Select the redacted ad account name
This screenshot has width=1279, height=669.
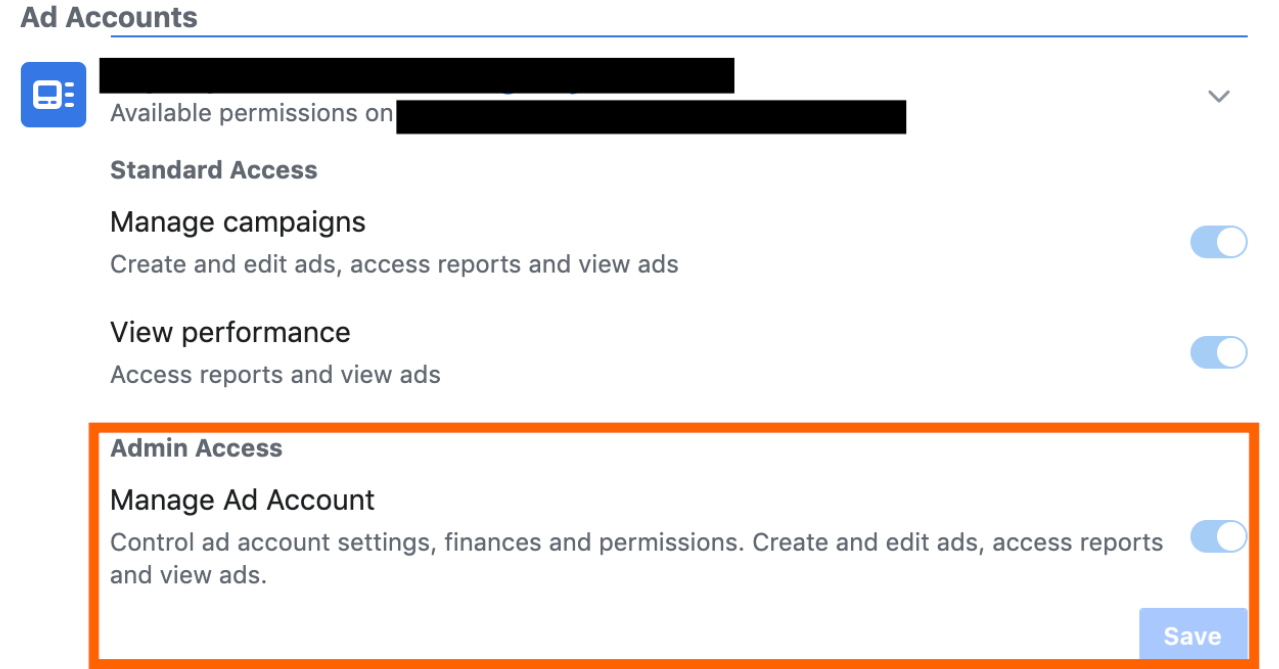click(x=417, y=75)
